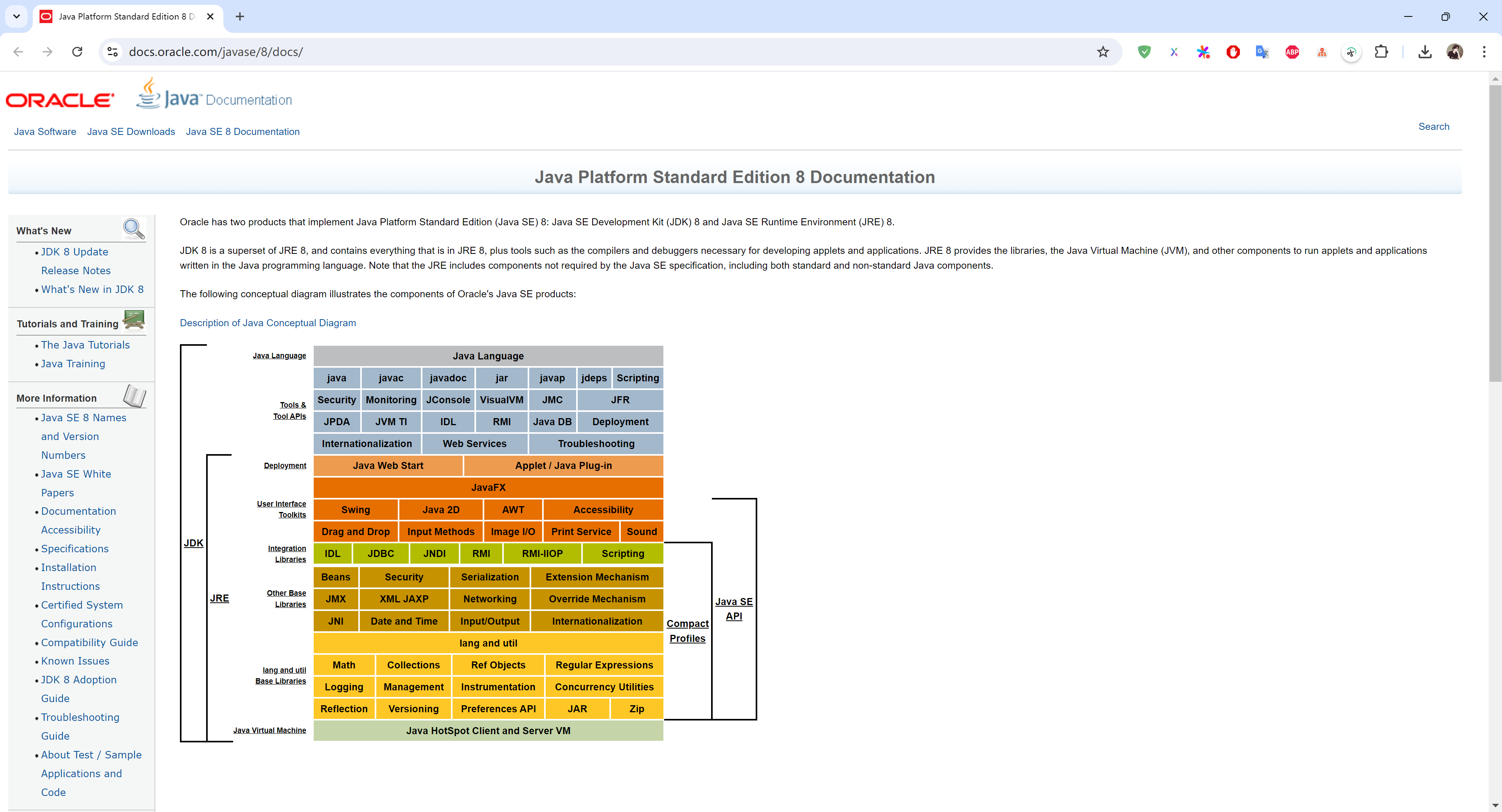
Task: Click the JavaFX block in the diagram
Action: (x=488, y=487)
